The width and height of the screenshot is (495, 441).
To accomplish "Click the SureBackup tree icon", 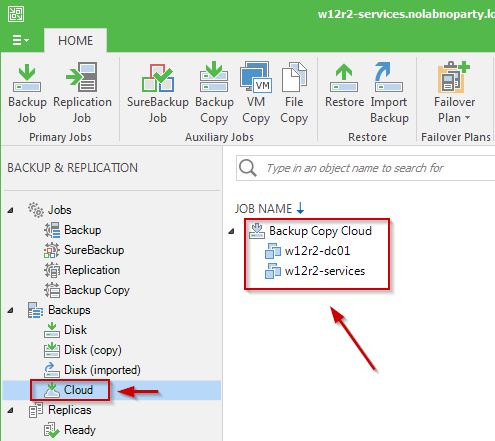I will (52, 250).
